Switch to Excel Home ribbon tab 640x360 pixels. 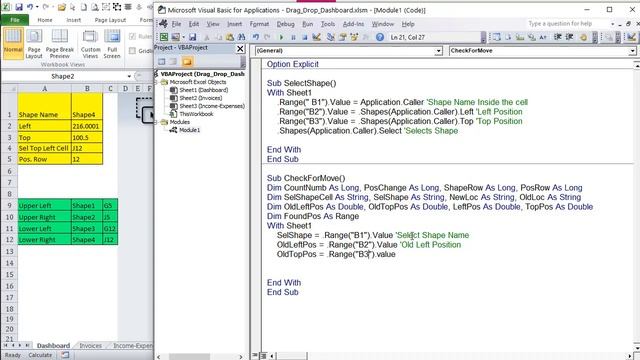tap(45, 20)
